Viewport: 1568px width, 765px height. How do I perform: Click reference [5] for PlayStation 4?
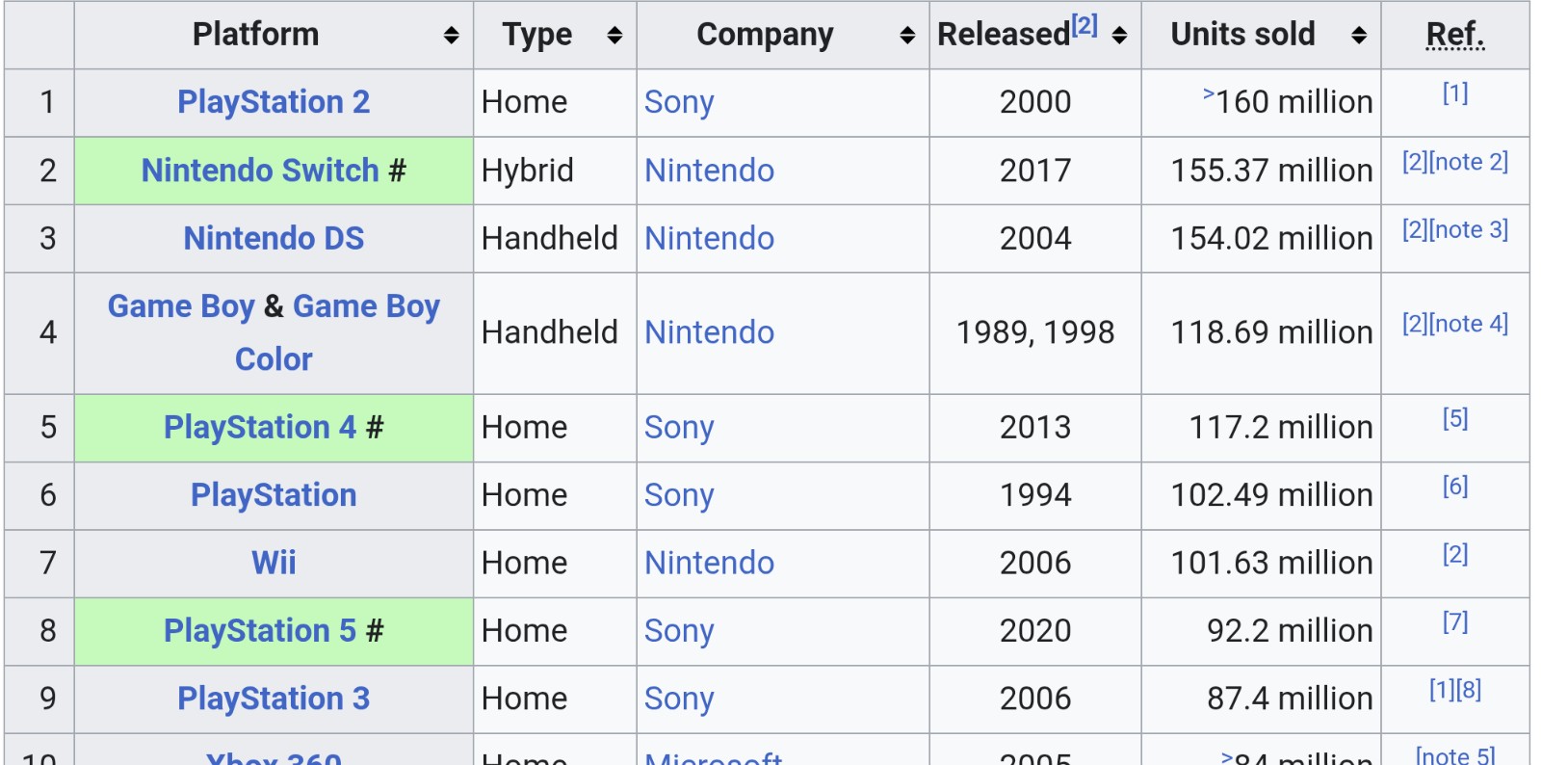(1455, 418)
